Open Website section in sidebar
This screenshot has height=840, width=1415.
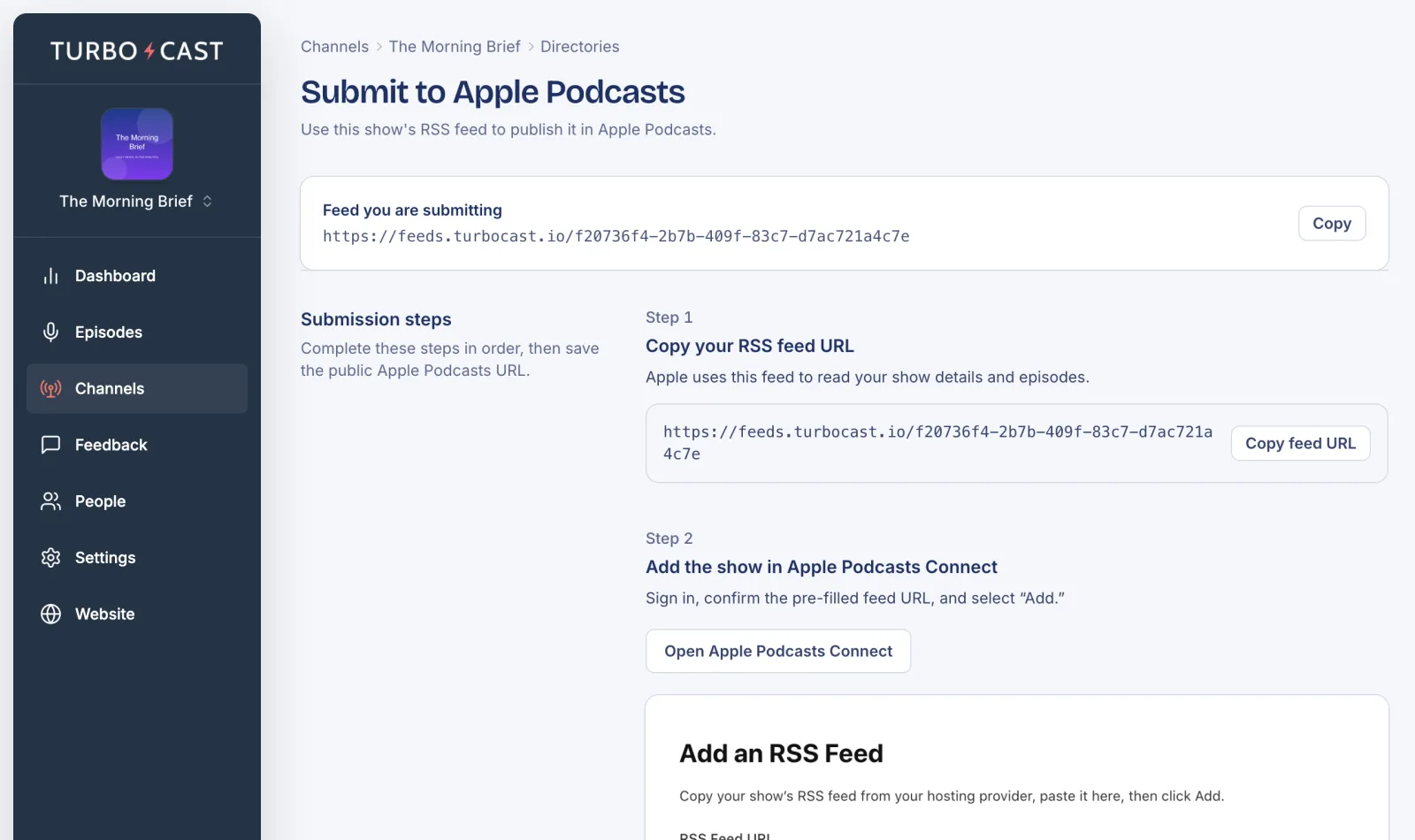pos(137,615)
